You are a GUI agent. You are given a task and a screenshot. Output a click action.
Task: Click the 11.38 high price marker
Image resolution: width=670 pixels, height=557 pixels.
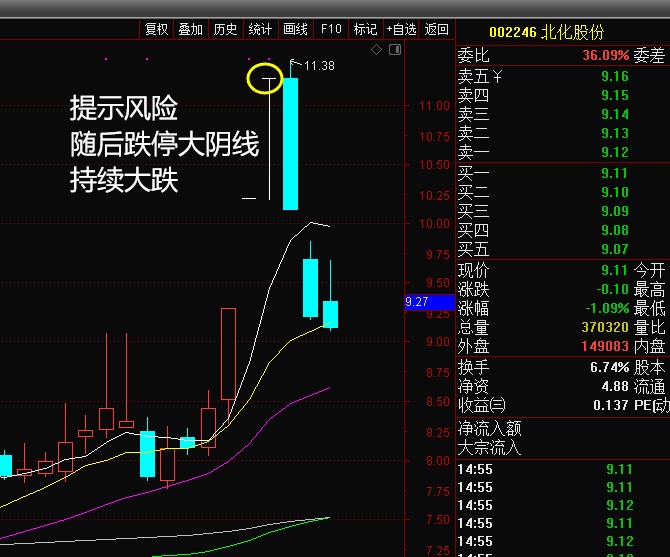coord(319,66)
